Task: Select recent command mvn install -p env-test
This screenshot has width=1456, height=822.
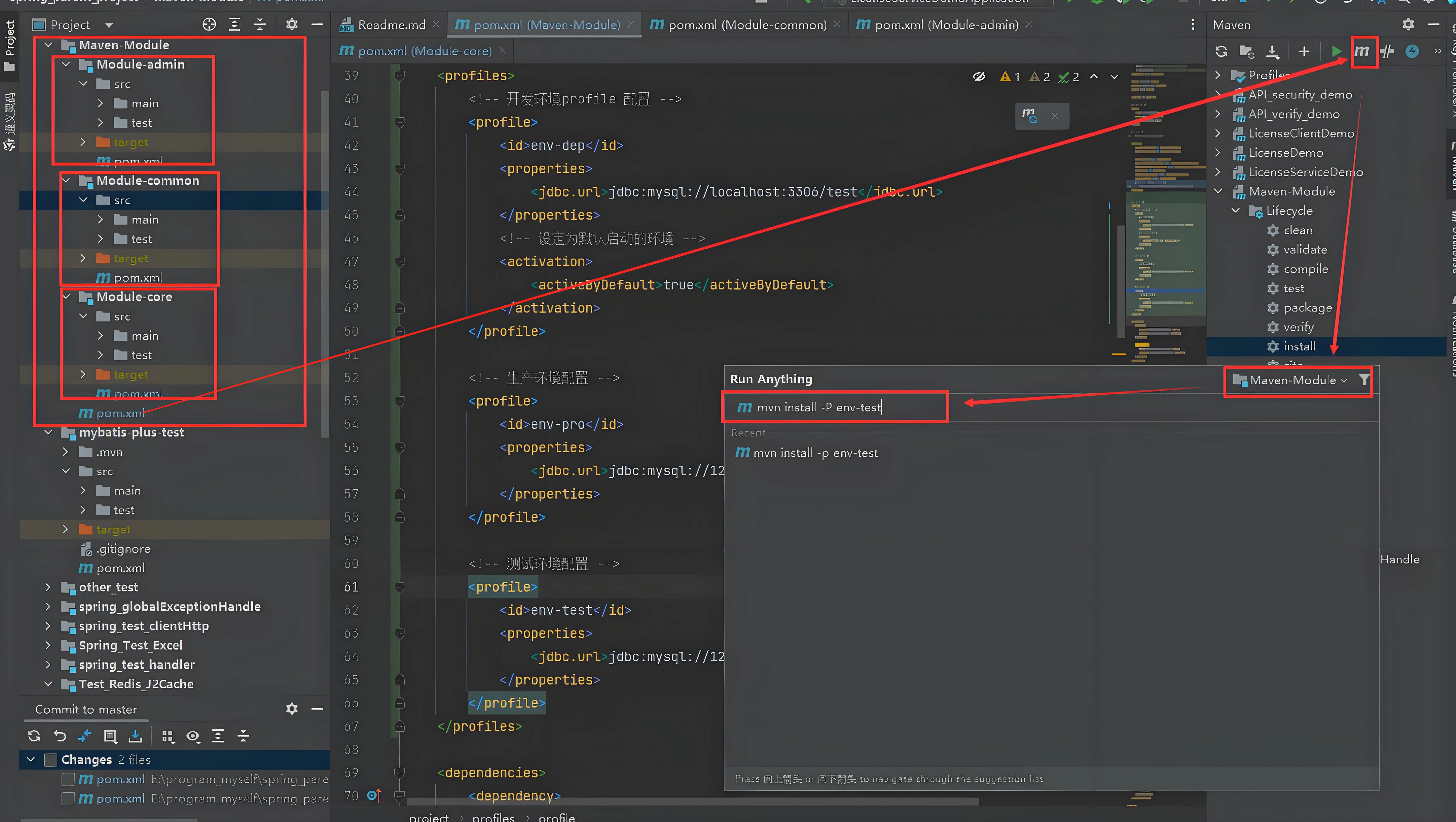Action: point(815,453)
